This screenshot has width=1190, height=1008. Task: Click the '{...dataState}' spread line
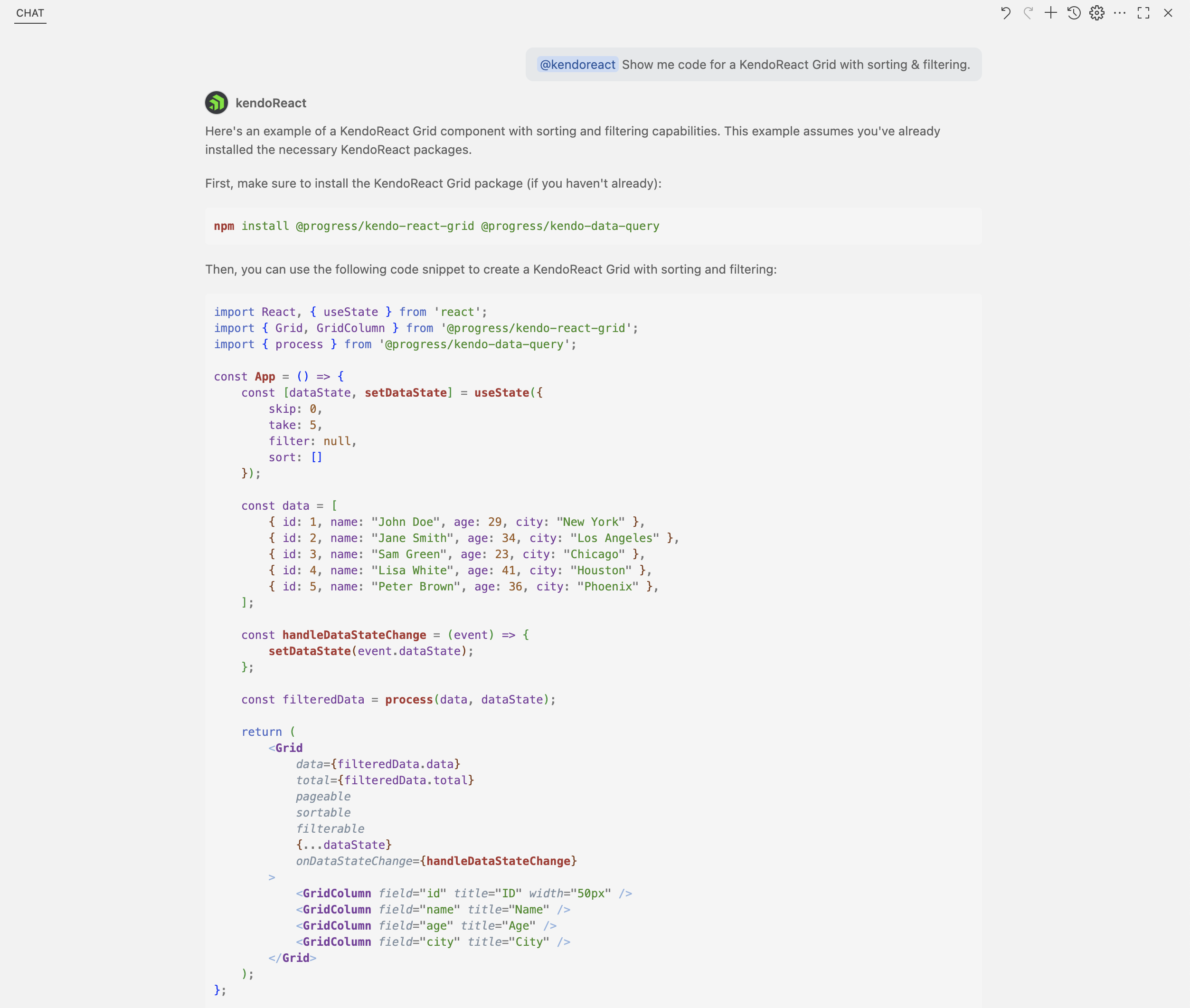point(344,845)
